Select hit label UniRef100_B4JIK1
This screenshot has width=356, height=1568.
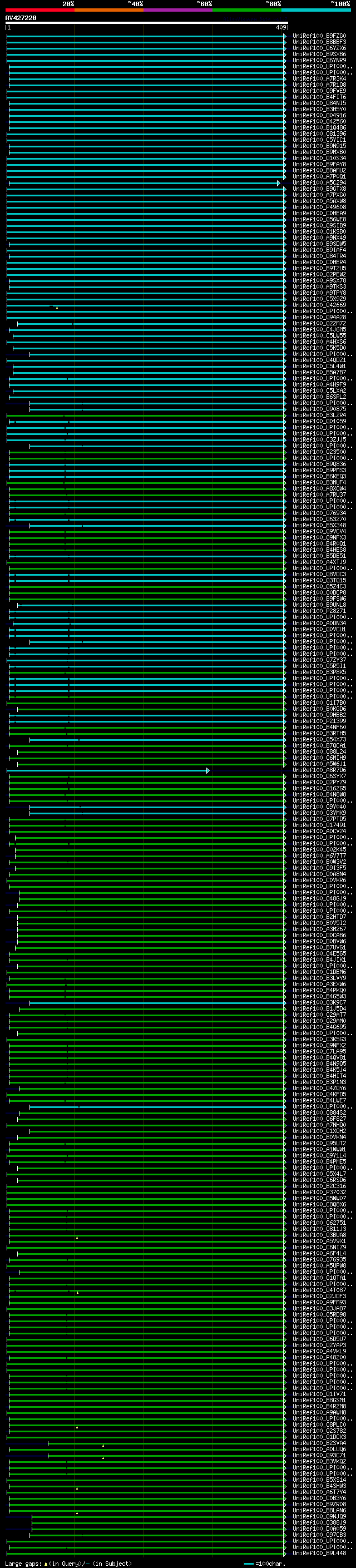click(319, 960)
